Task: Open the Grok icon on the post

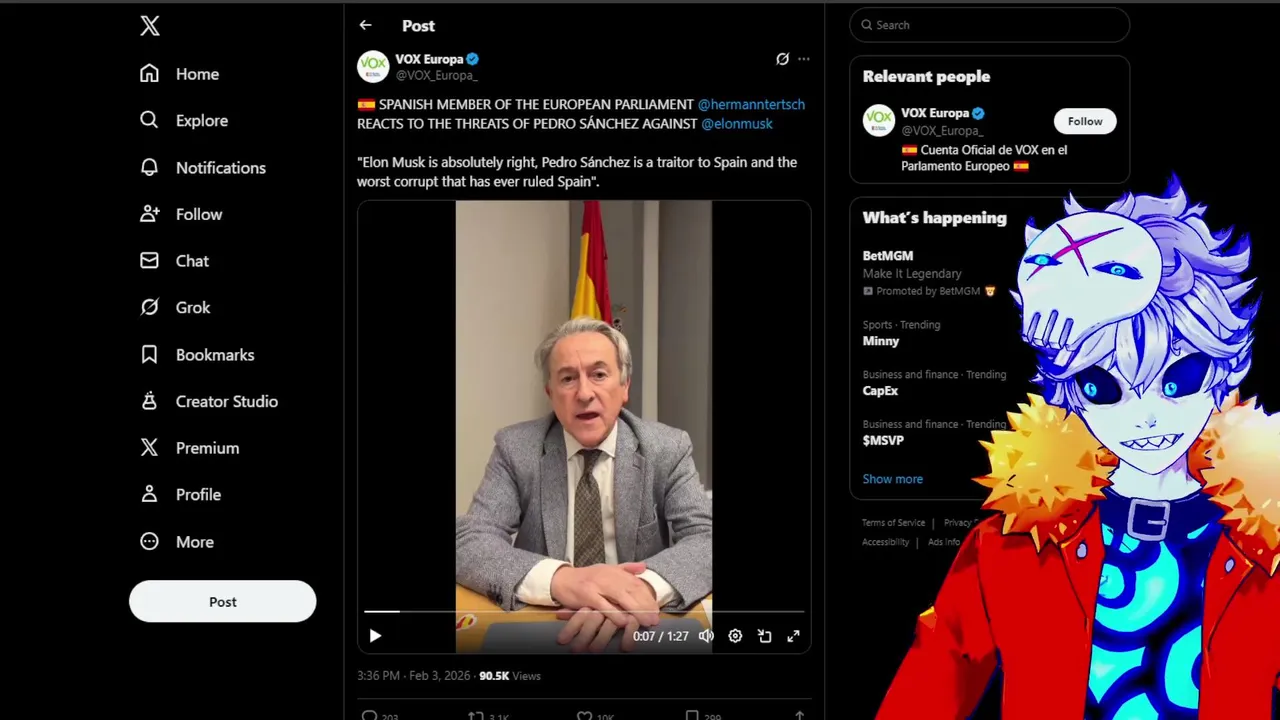Action: click(782, 59)
